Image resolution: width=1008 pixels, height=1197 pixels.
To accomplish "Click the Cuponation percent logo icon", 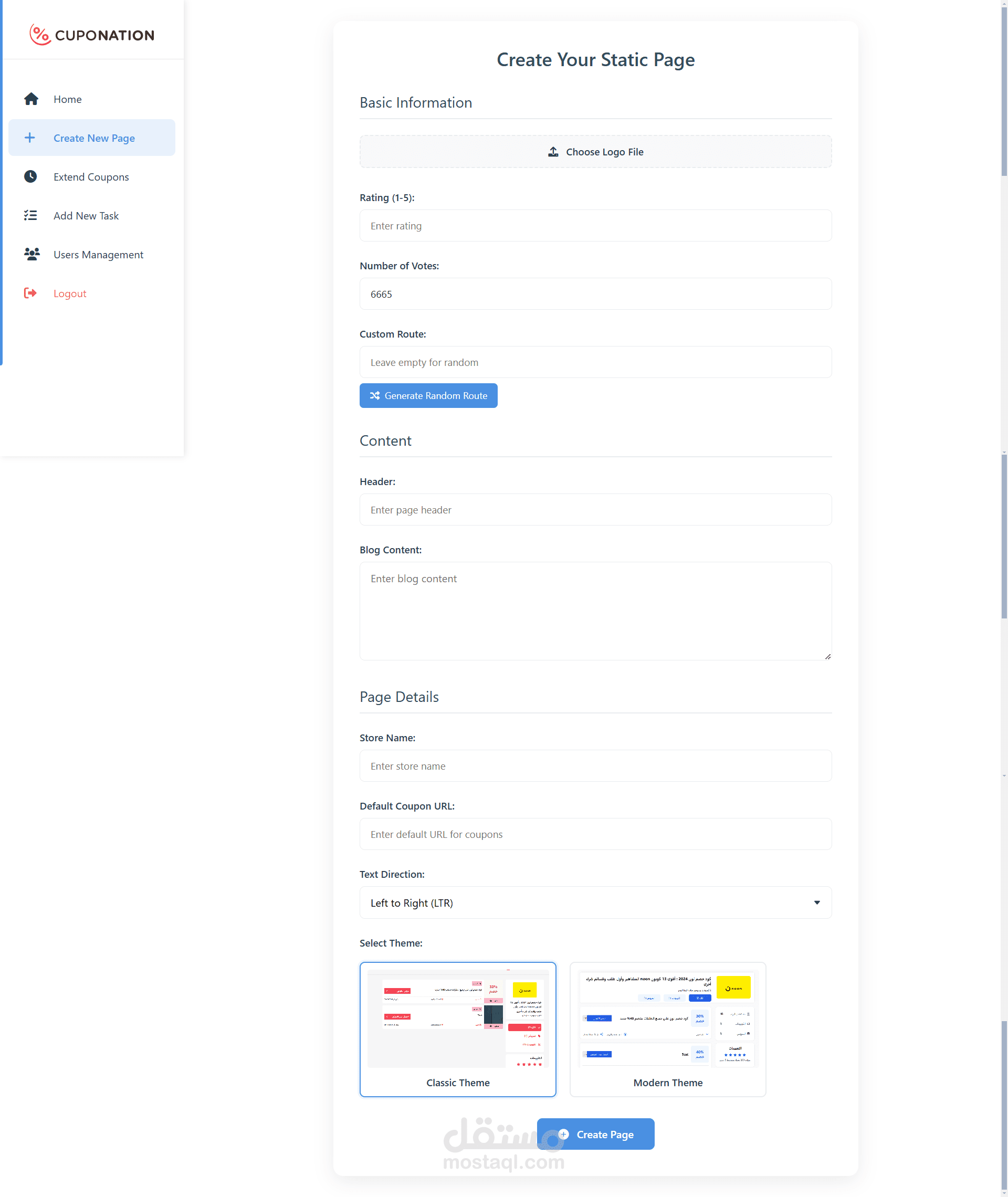I will click(x=39, y=35).
